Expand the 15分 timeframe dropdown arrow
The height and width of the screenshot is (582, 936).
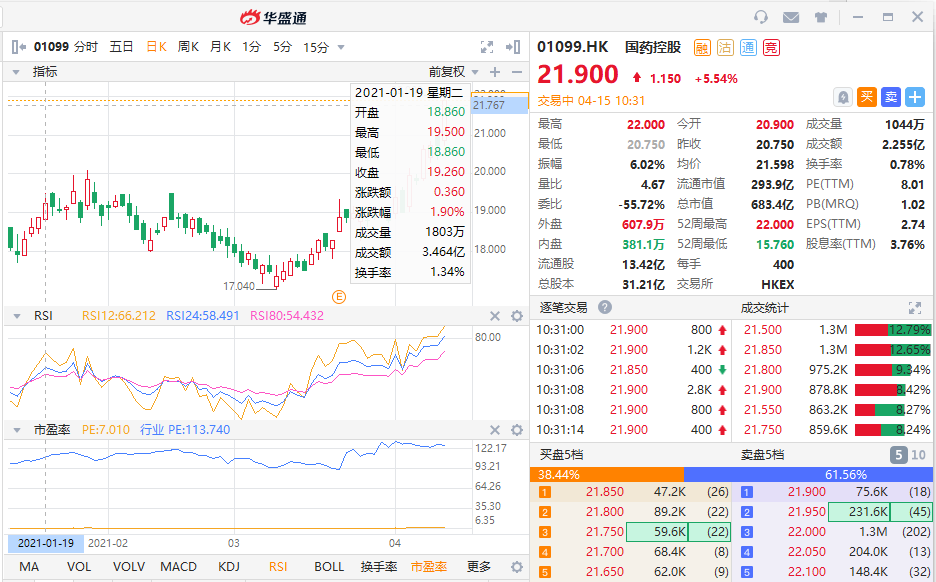[341, 47]
